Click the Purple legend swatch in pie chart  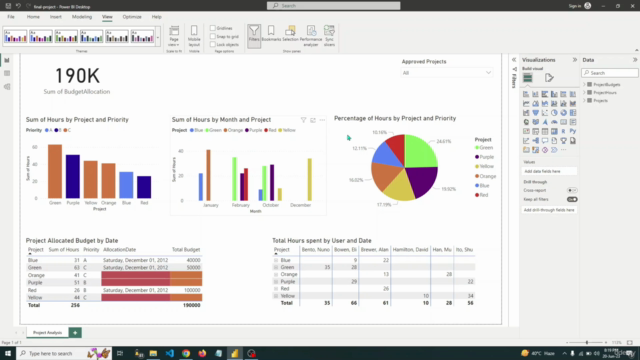coord(477,157)
